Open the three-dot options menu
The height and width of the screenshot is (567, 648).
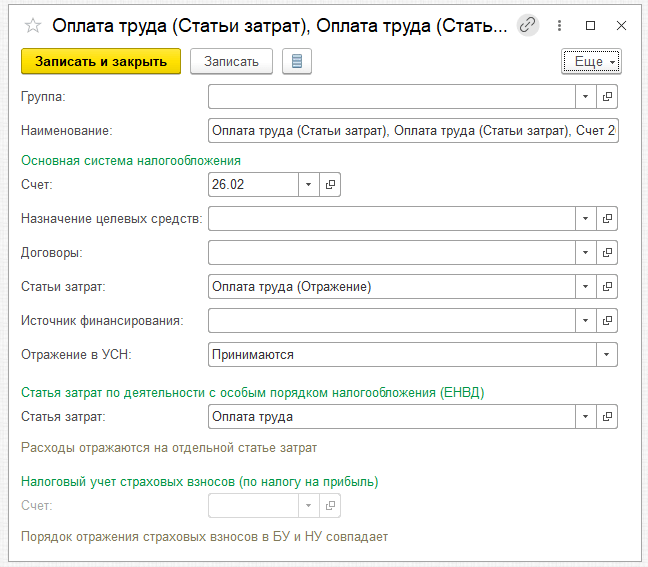pos(559,26)
